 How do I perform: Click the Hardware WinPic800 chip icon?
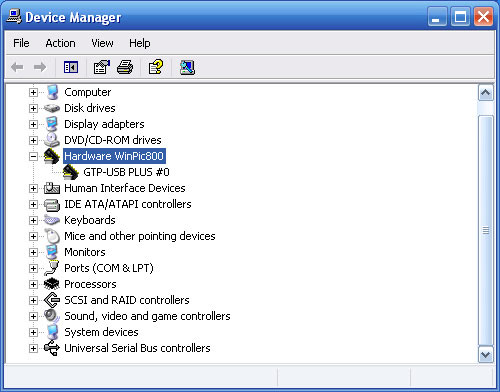(52, 156)
